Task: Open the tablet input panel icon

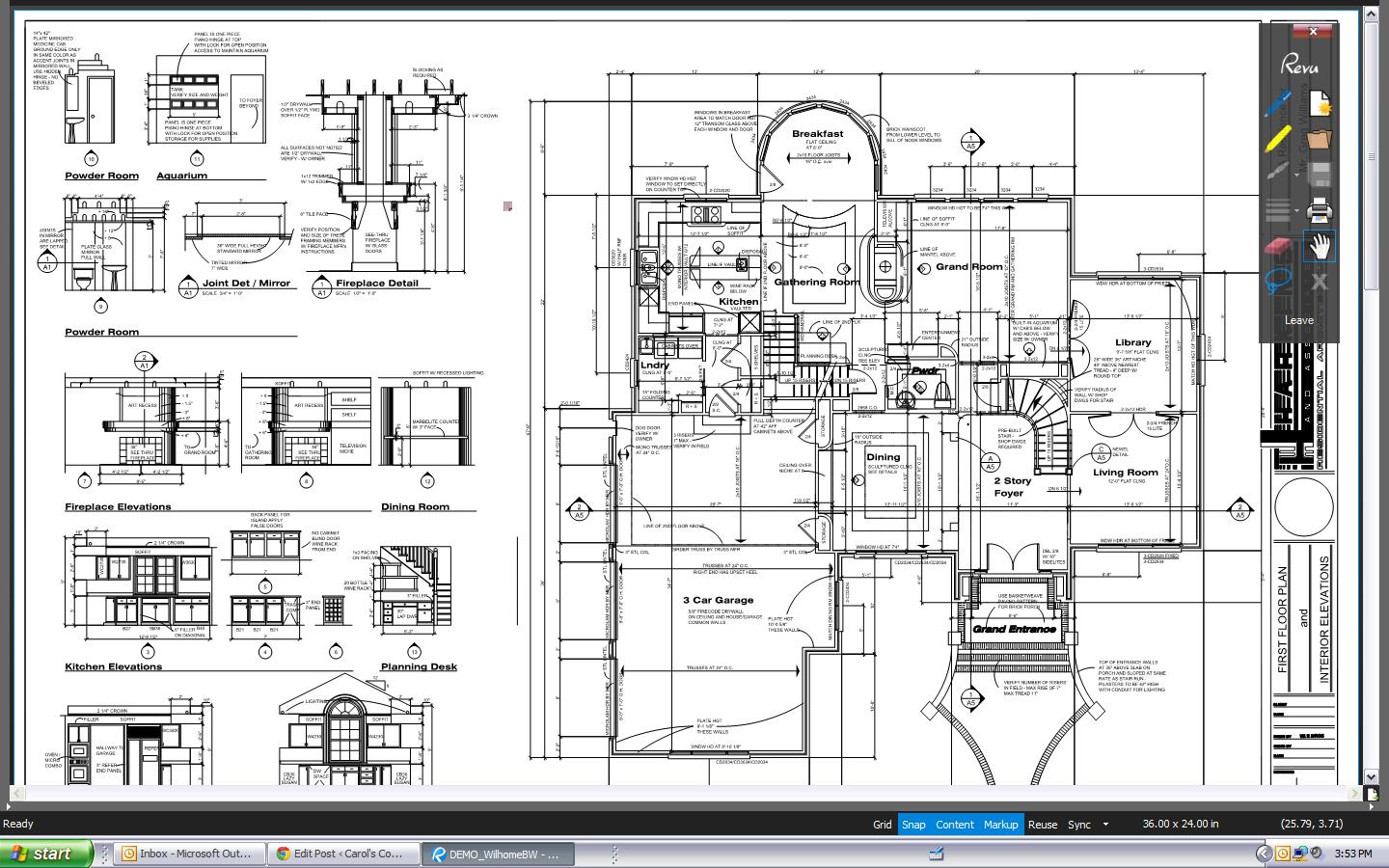Action: tap(936, 854)
